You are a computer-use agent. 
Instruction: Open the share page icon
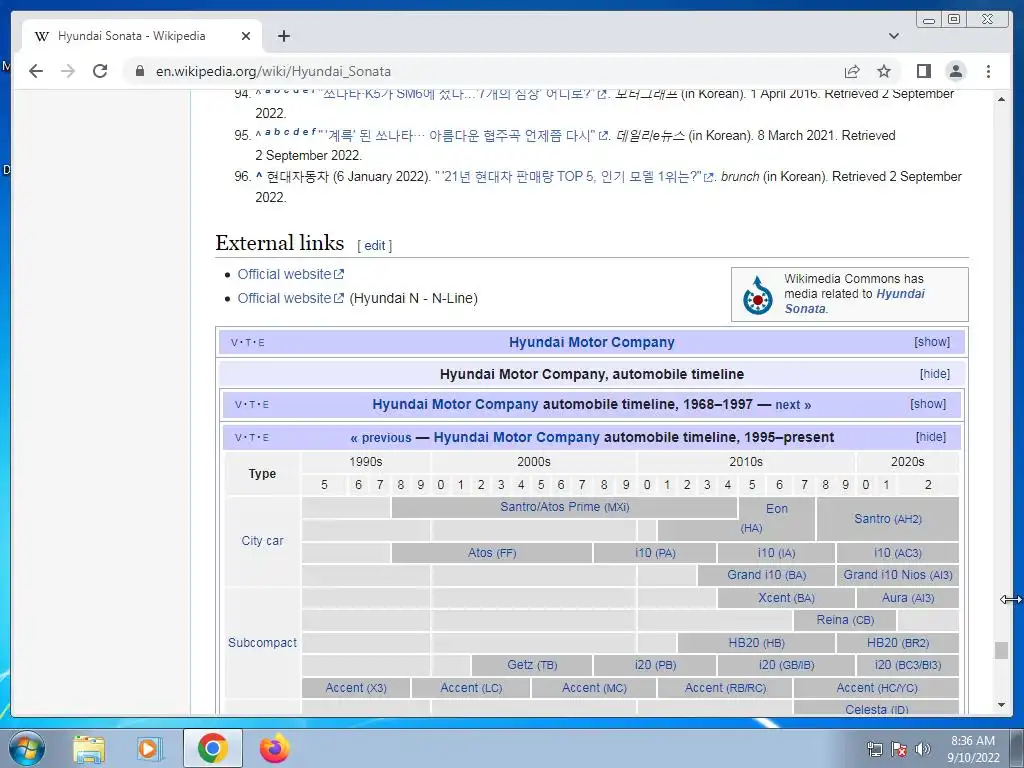pos(852,71)
